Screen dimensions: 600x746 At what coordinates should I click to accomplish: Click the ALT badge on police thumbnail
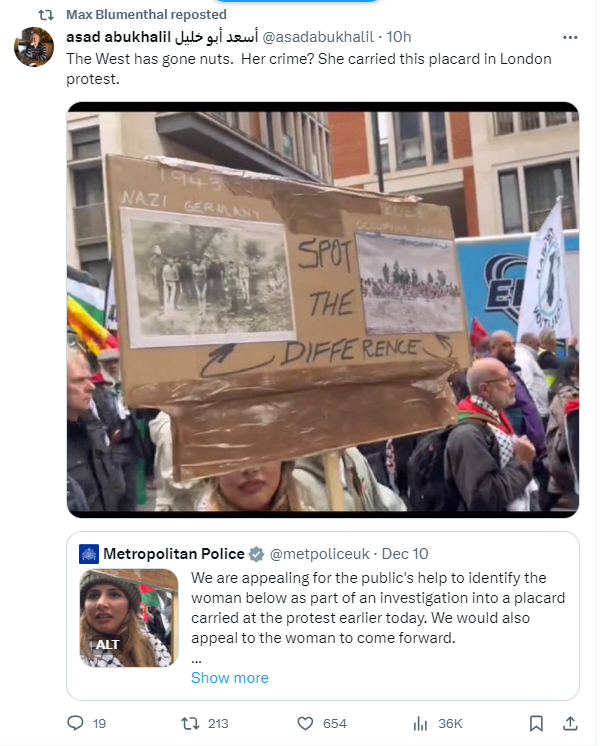tap(107, 644)
